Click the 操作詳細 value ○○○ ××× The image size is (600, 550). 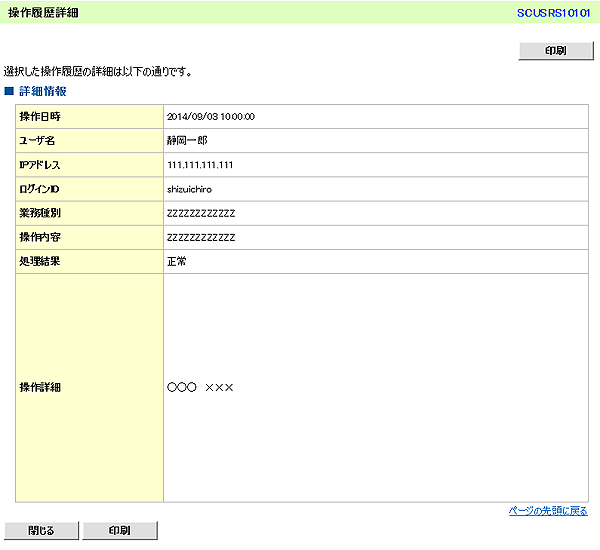click(200, 387)
